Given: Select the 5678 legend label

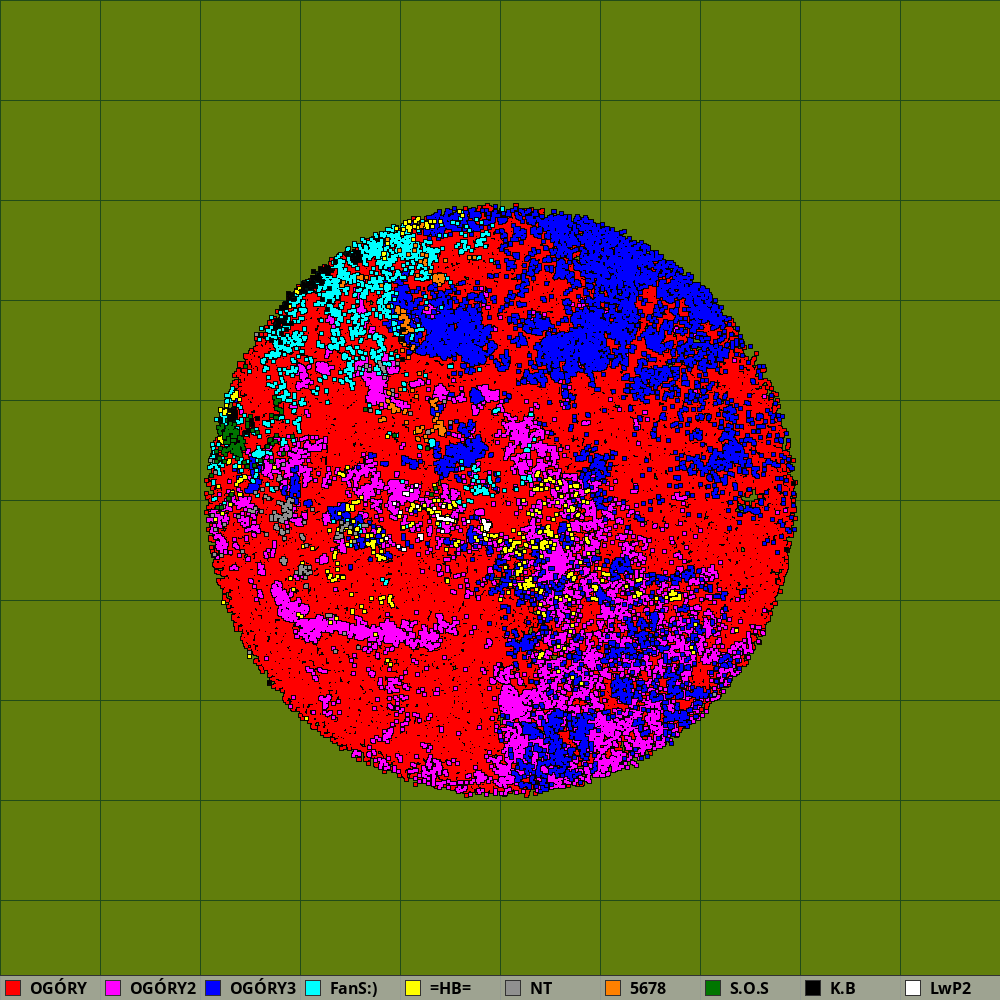Looking at the screenshot, I should 648,988.
